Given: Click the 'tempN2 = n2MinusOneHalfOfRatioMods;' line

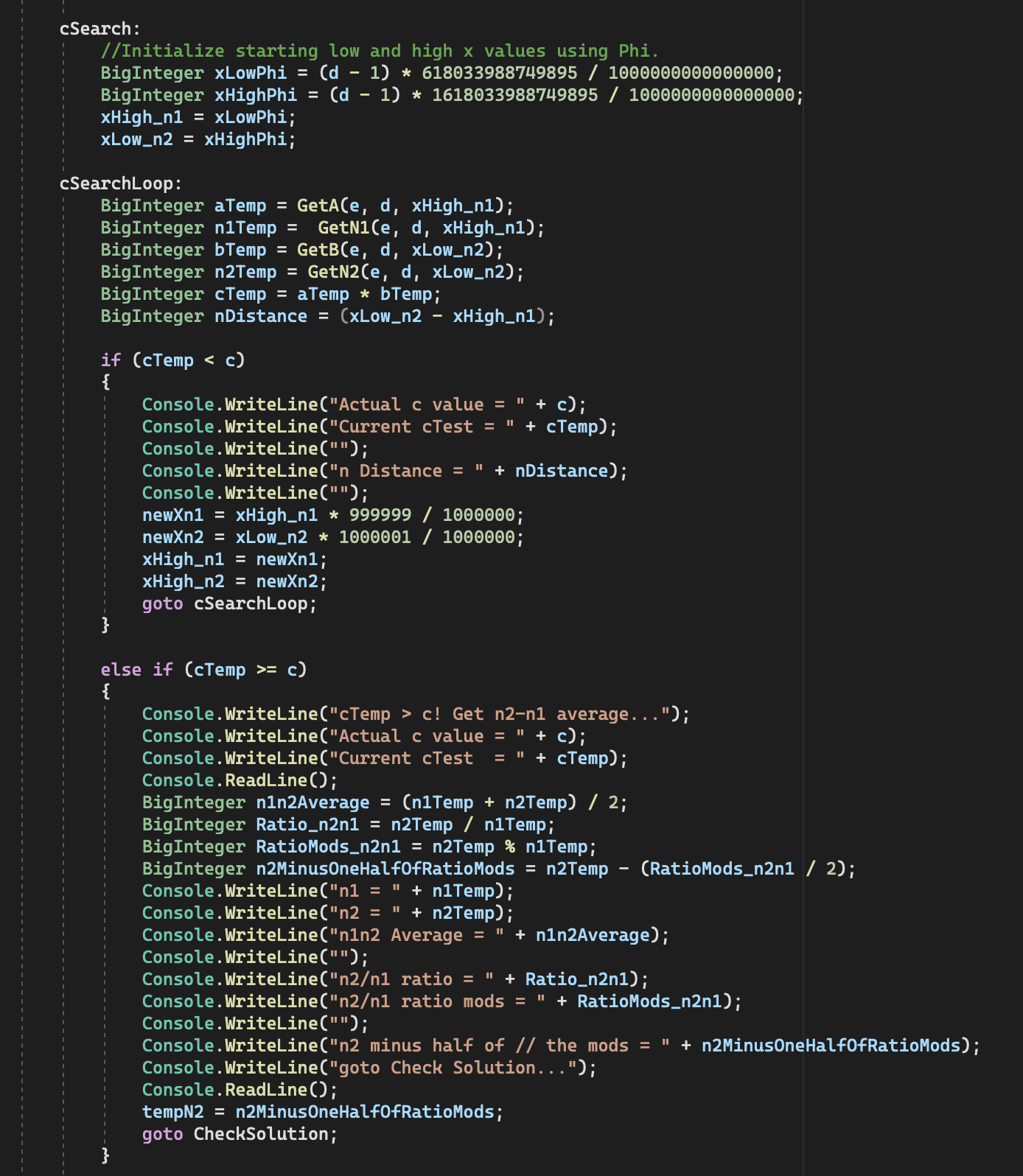Looking at the screenshot, I should pyautogui.click(x=323, y=1112).
